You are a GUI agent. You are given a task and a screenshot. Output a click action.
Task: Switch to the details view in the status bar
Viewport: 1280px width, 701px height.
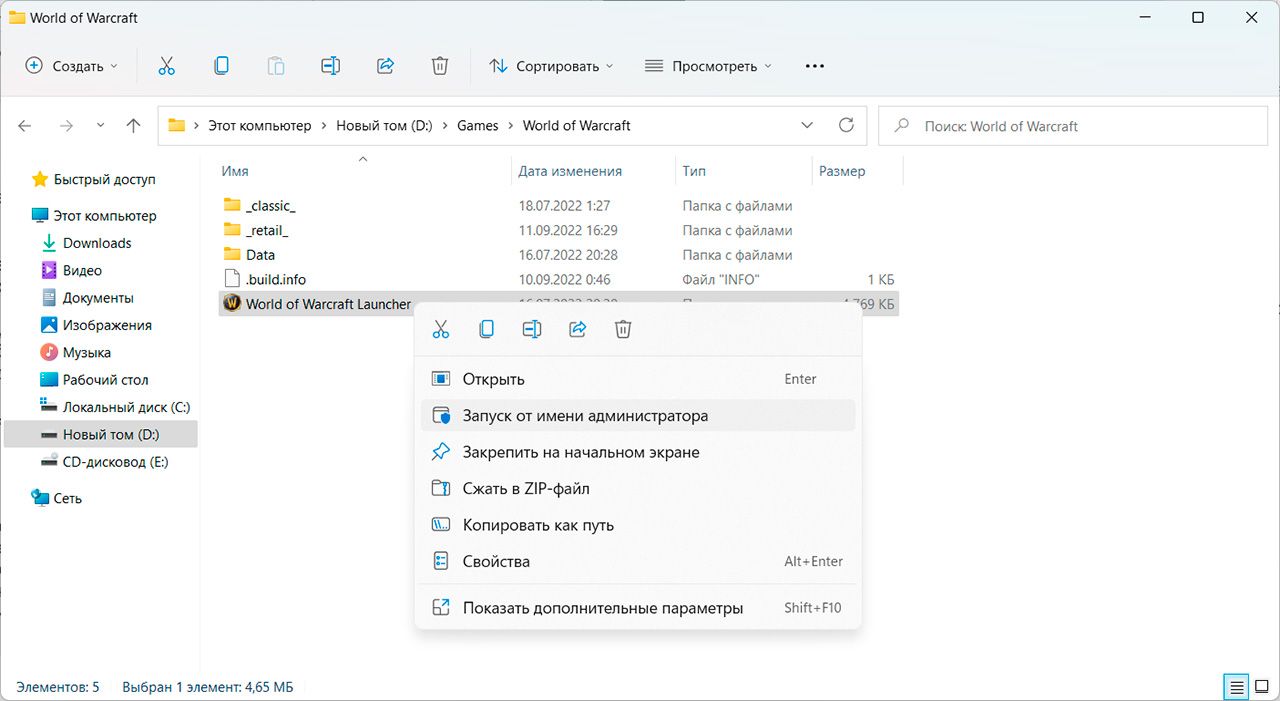[1237, 687]
